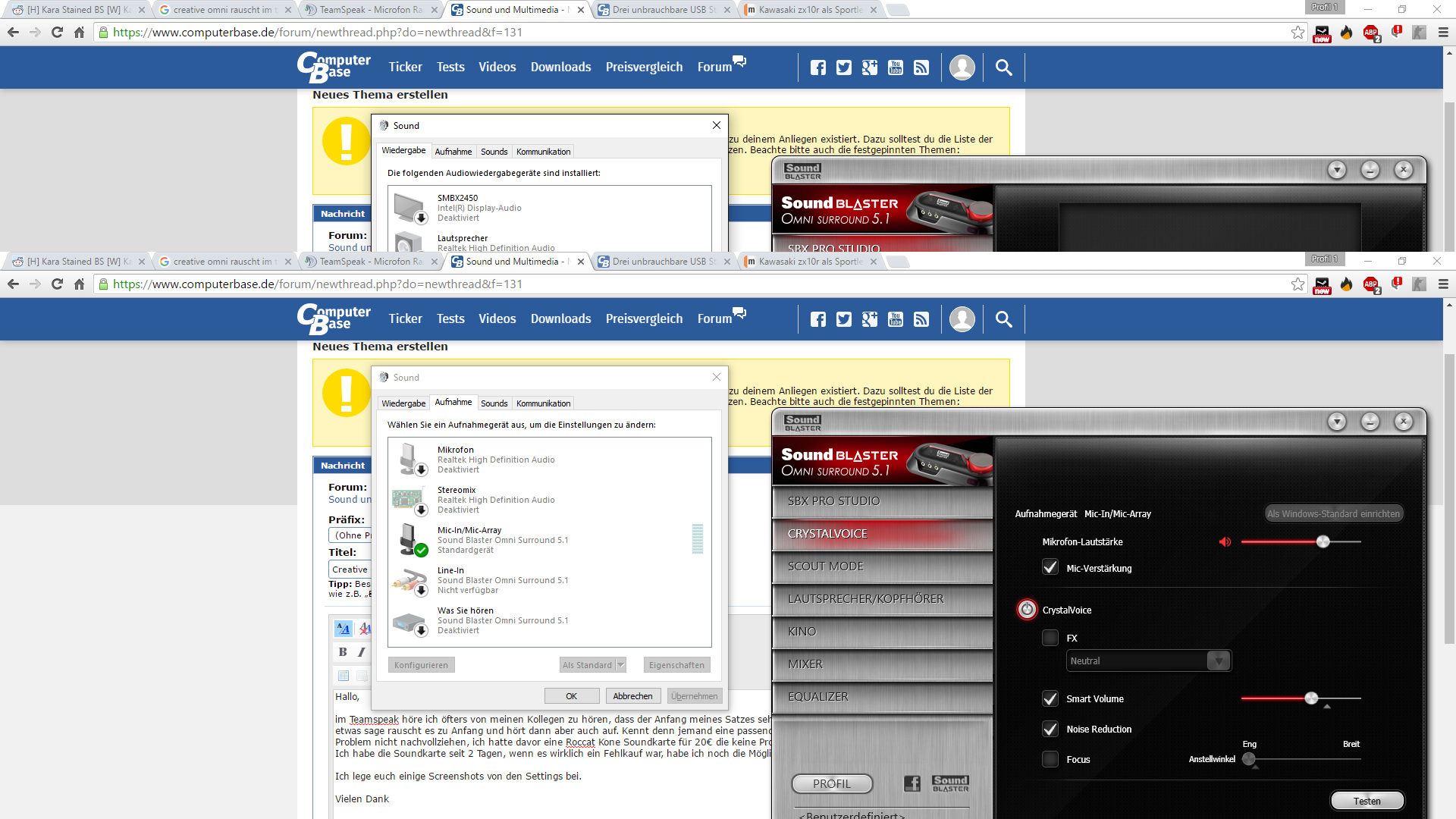
Task: Open Chrome menu in the lower browser window
Action: tap(1443, 284)
